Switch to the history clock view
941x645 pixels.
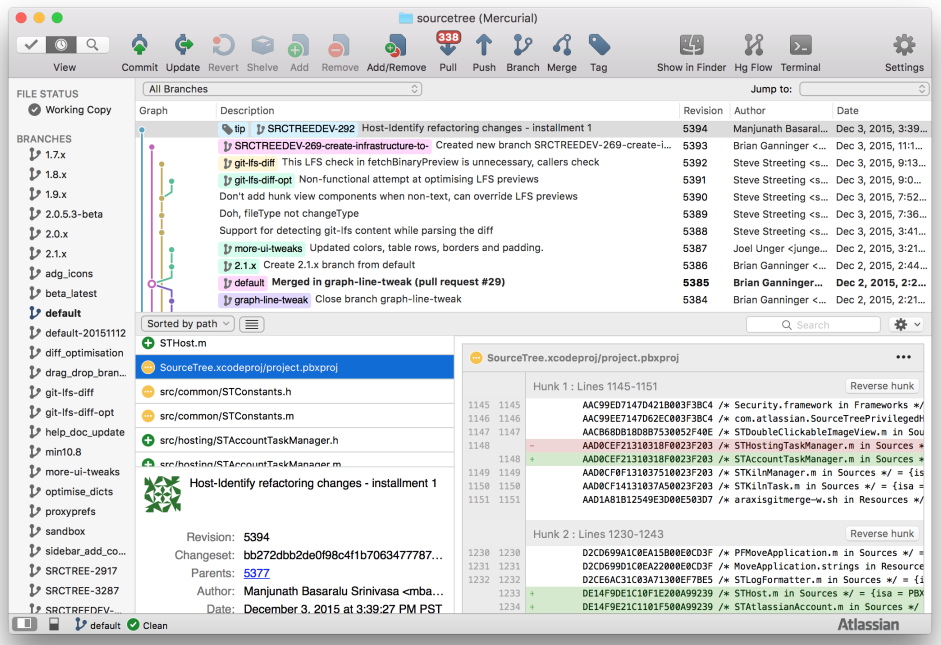(x=61, y=44)
